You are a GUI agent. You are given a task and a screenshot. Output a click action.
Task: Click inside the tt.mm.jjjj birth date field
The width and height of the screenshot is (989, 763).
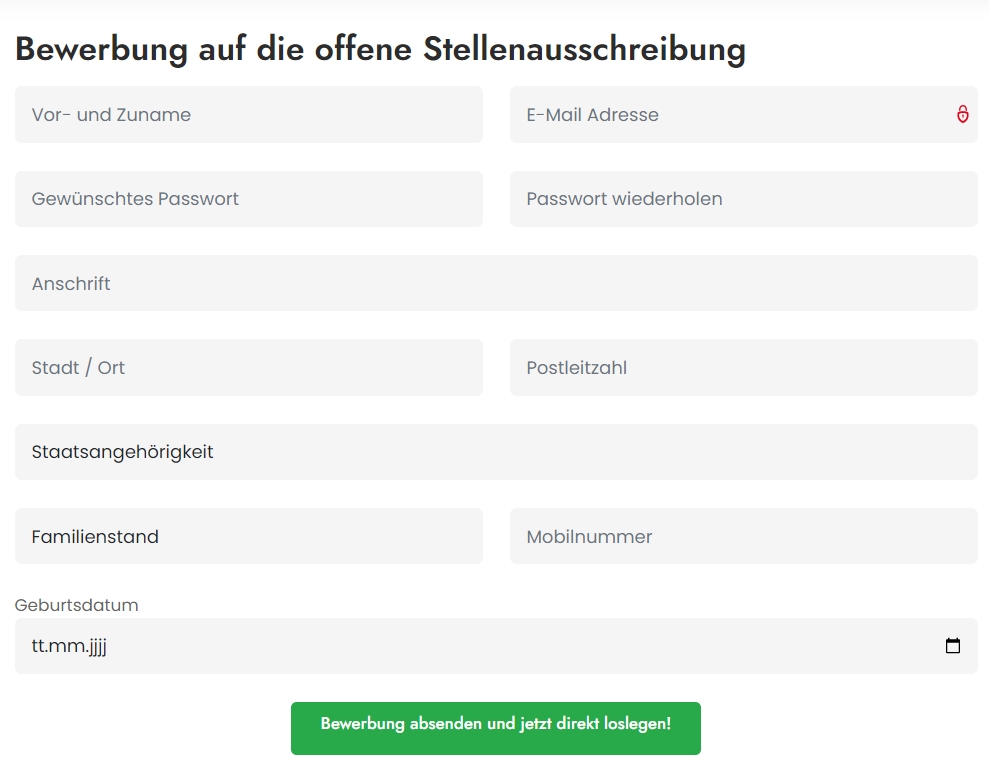496,646
